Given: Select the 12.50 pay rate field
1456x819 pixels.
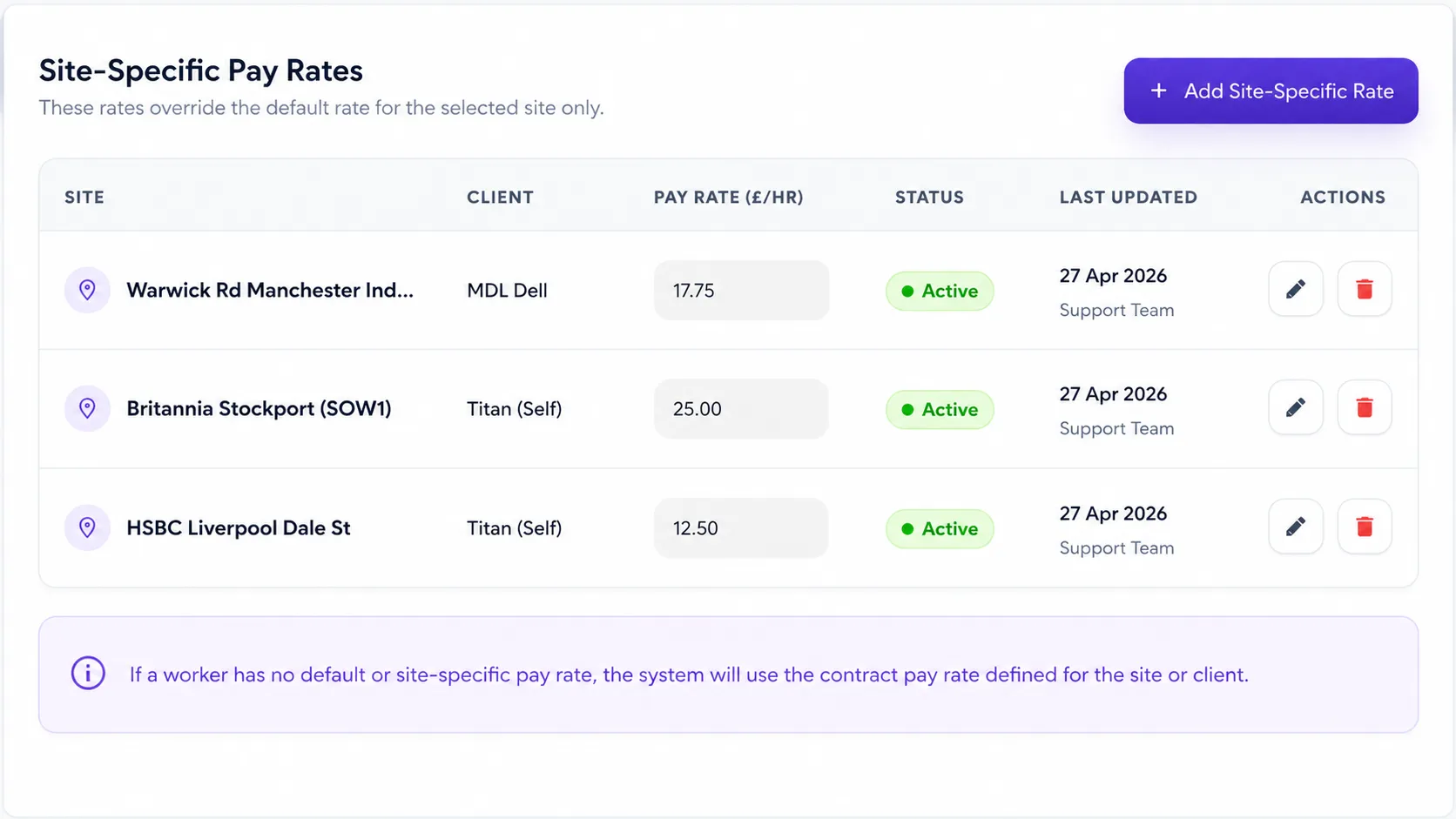Looking at the screenshot, I should tap(741, 528).
